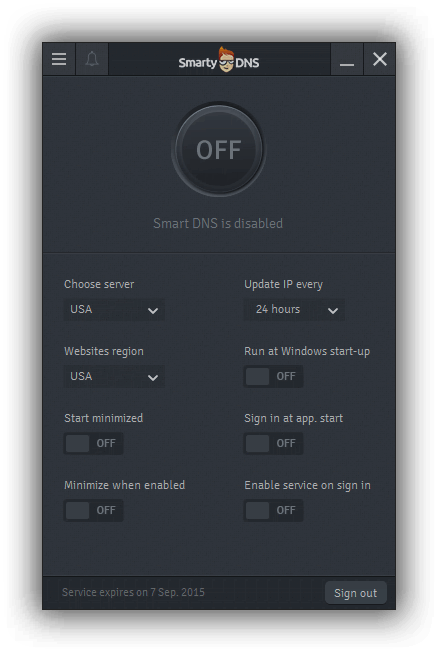This screenshot has width=438, height=652.
Task: Toggle Minimize when enabled switch
Action: (94, 511)
